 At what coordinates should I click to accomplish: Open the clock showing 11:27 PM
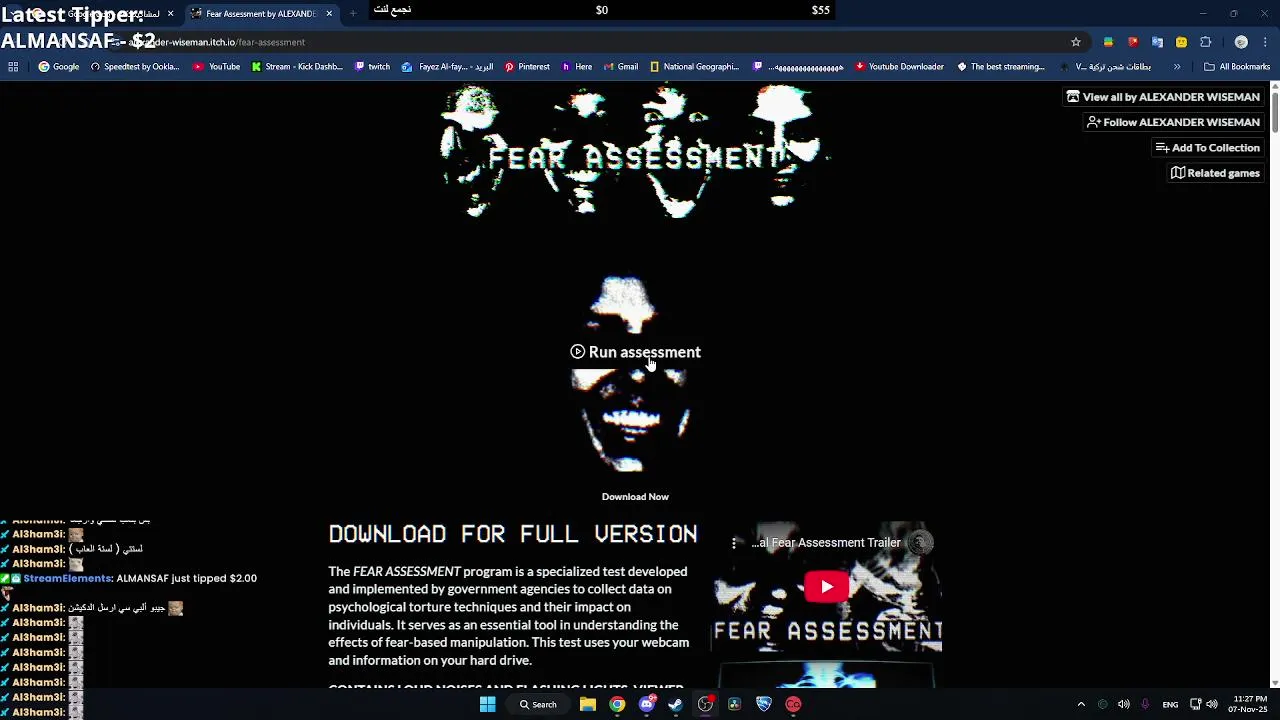click(1250, 704)
